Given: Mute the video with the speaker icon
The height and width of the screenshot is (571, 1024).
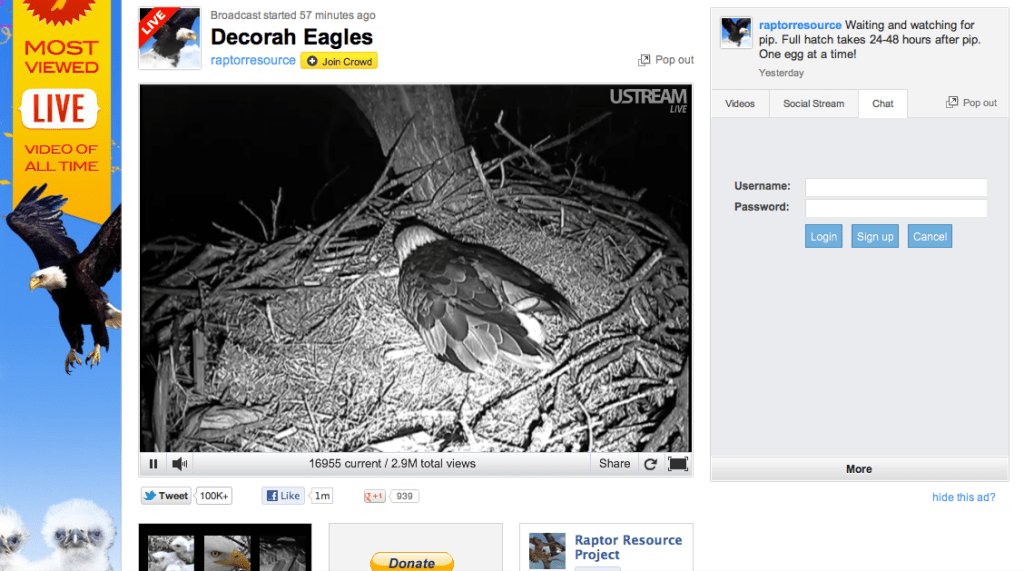Looking at the screenshot, I should coord(180,464).
